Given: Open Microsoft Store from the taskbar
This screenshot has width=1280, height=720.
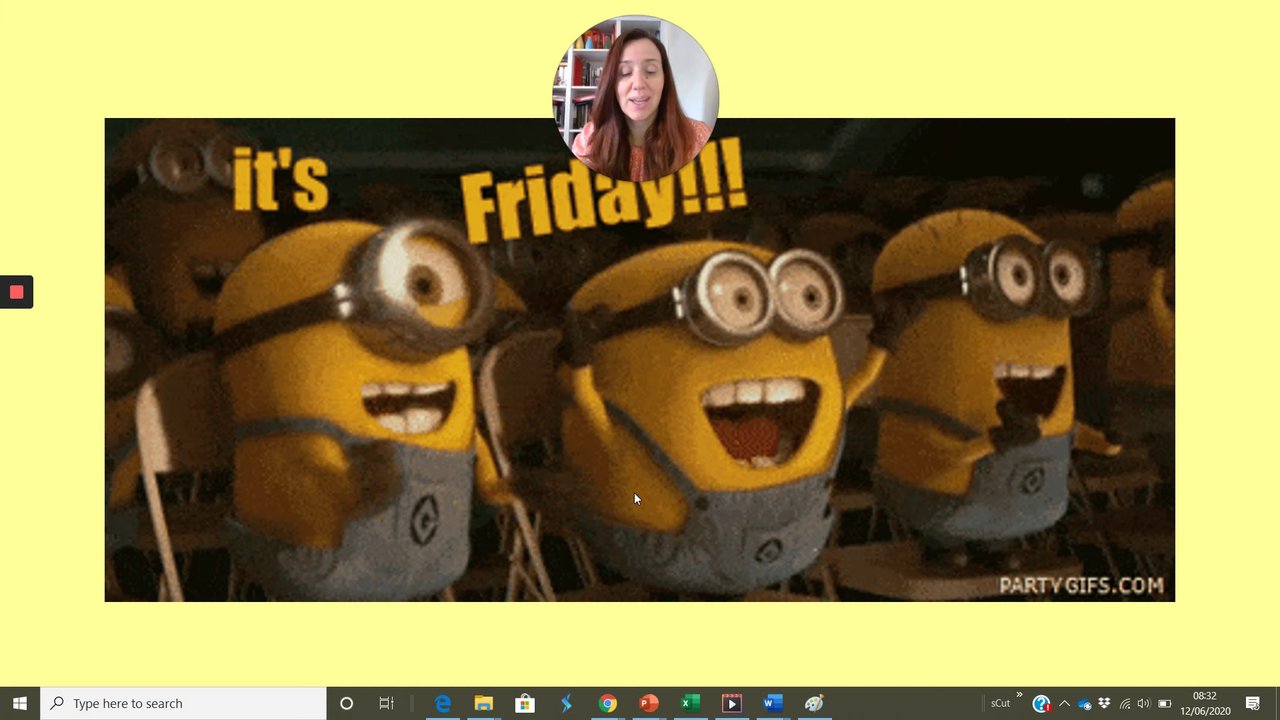Looking at the screenshot, I should click(525, 703).
